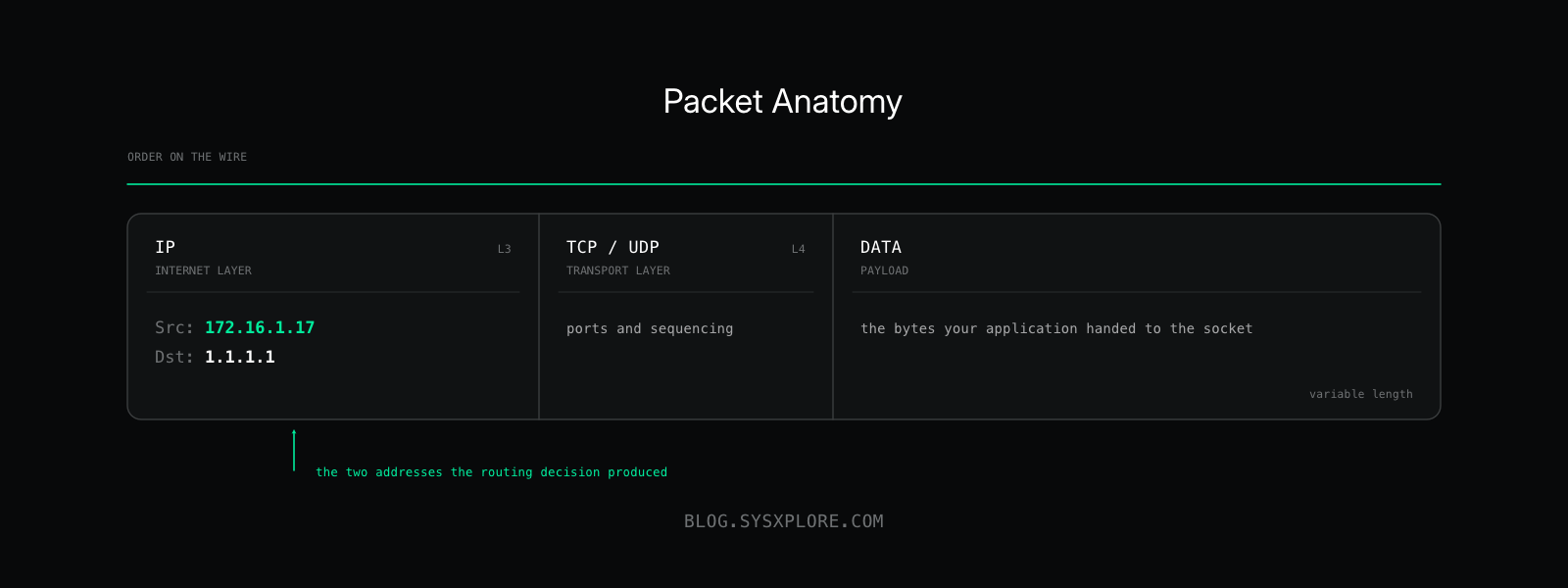The height and width of the screenshot is (588, 1568).
Task: Select the TCP / UDP heading
Action: click(x=612, y=247)
